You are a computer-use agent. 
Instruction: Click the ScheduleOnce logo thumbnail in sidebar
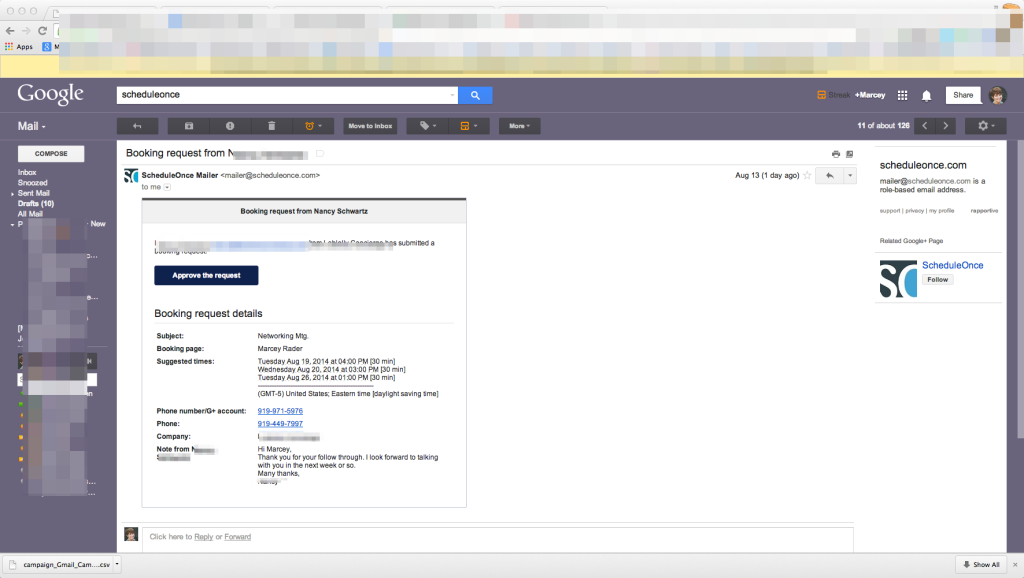click(x=898, y=279)
